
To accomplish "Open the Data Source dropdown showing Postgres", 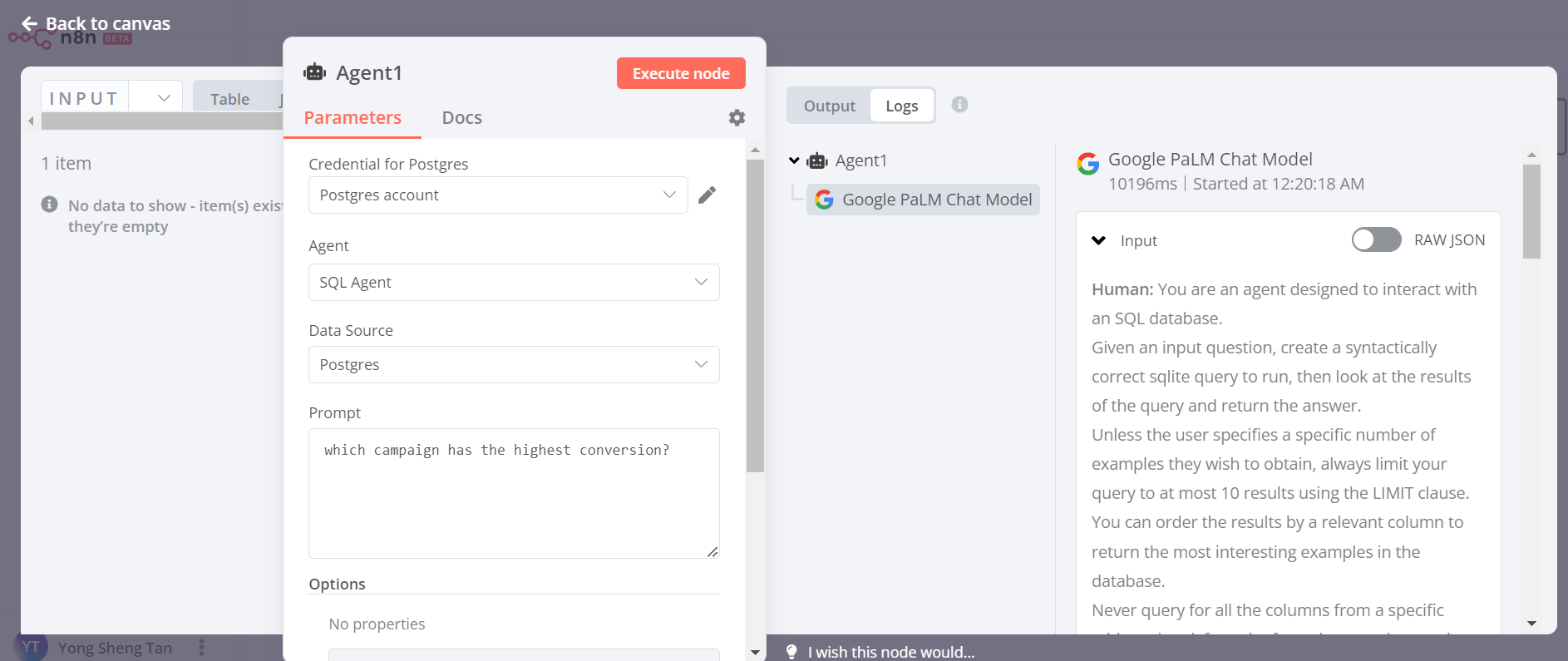I will [514, 364].
